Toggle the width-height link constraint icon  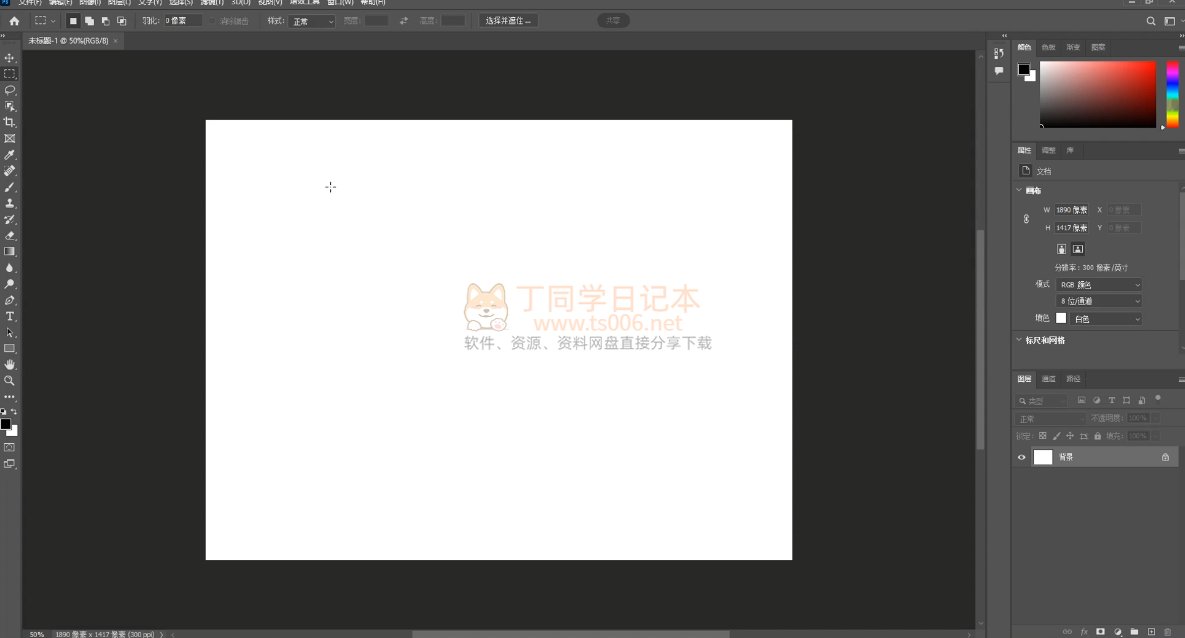coord(1026,219)
